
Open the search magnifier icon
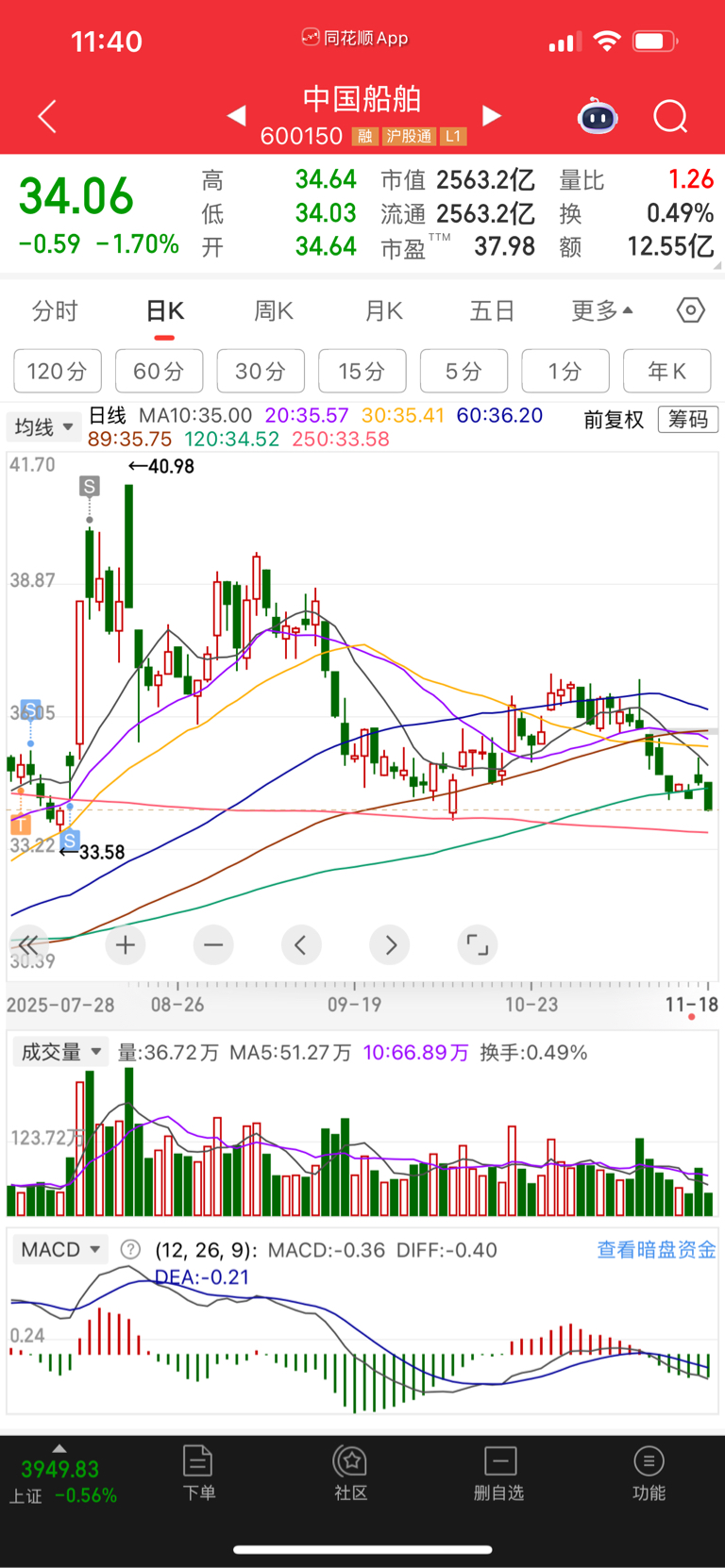tap(670, 116)
